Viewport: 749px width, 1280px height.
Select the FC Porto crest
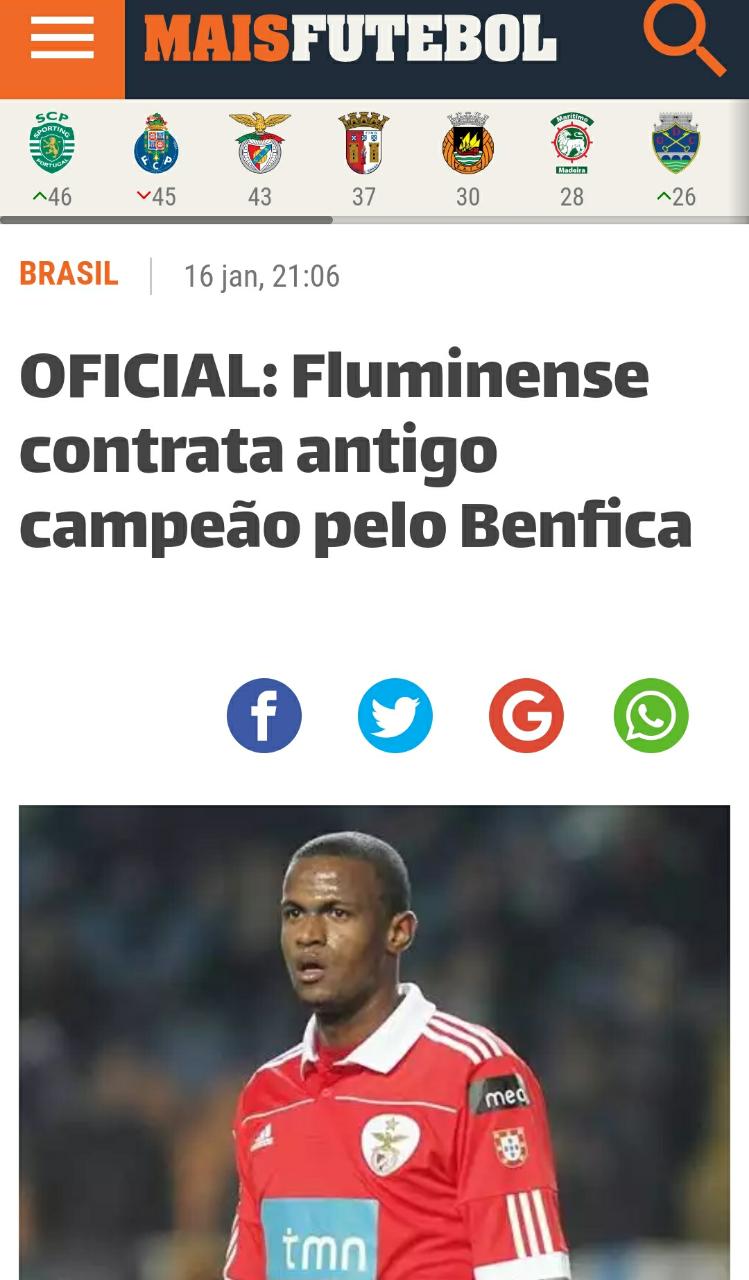coord(156,143)
